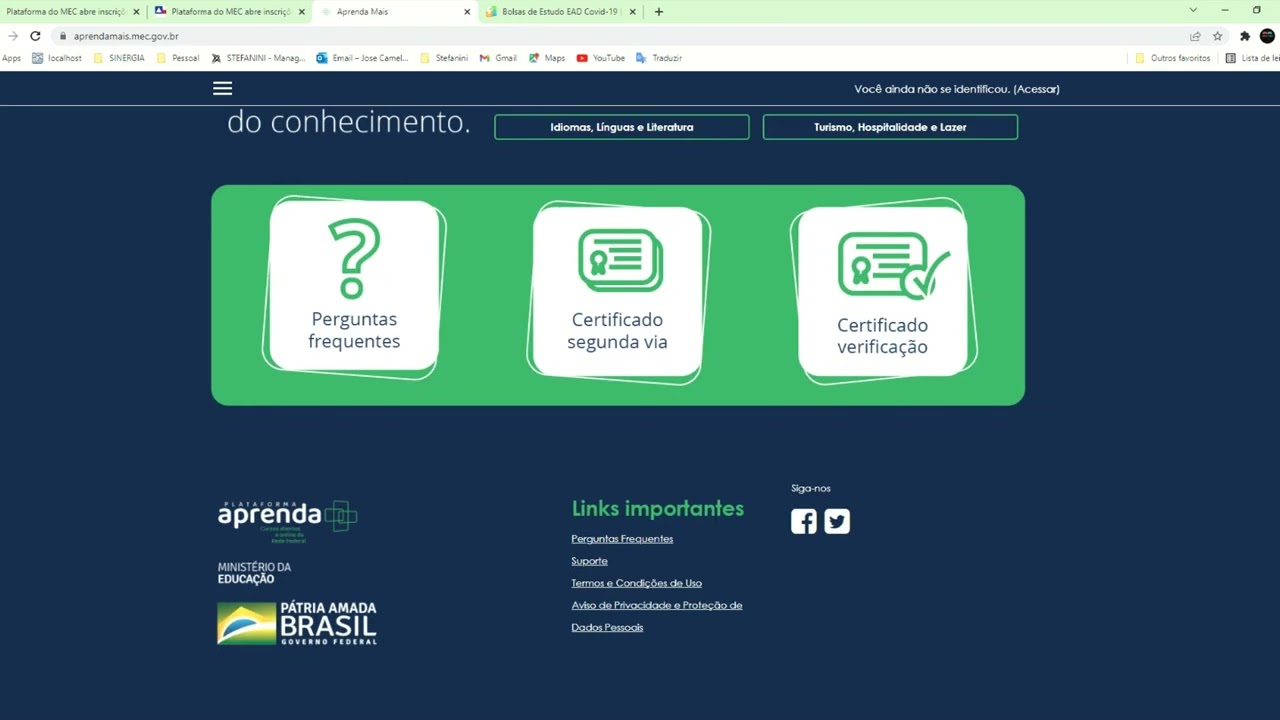This screenshot has width=1280, height=720.
Task: Open the Suporte footer link
Action: (x=589, y=561)
